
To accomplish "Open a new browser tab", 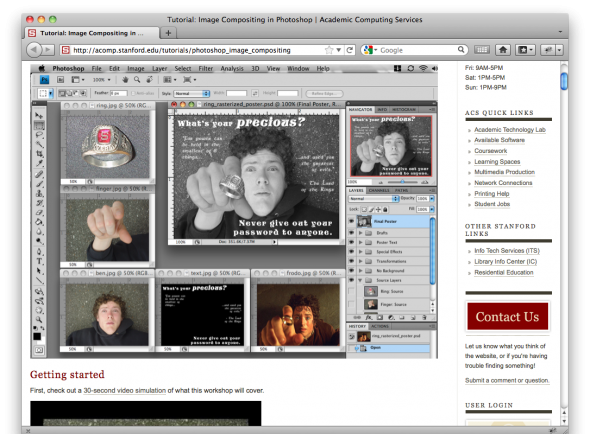I will click(x=168, y=33).
